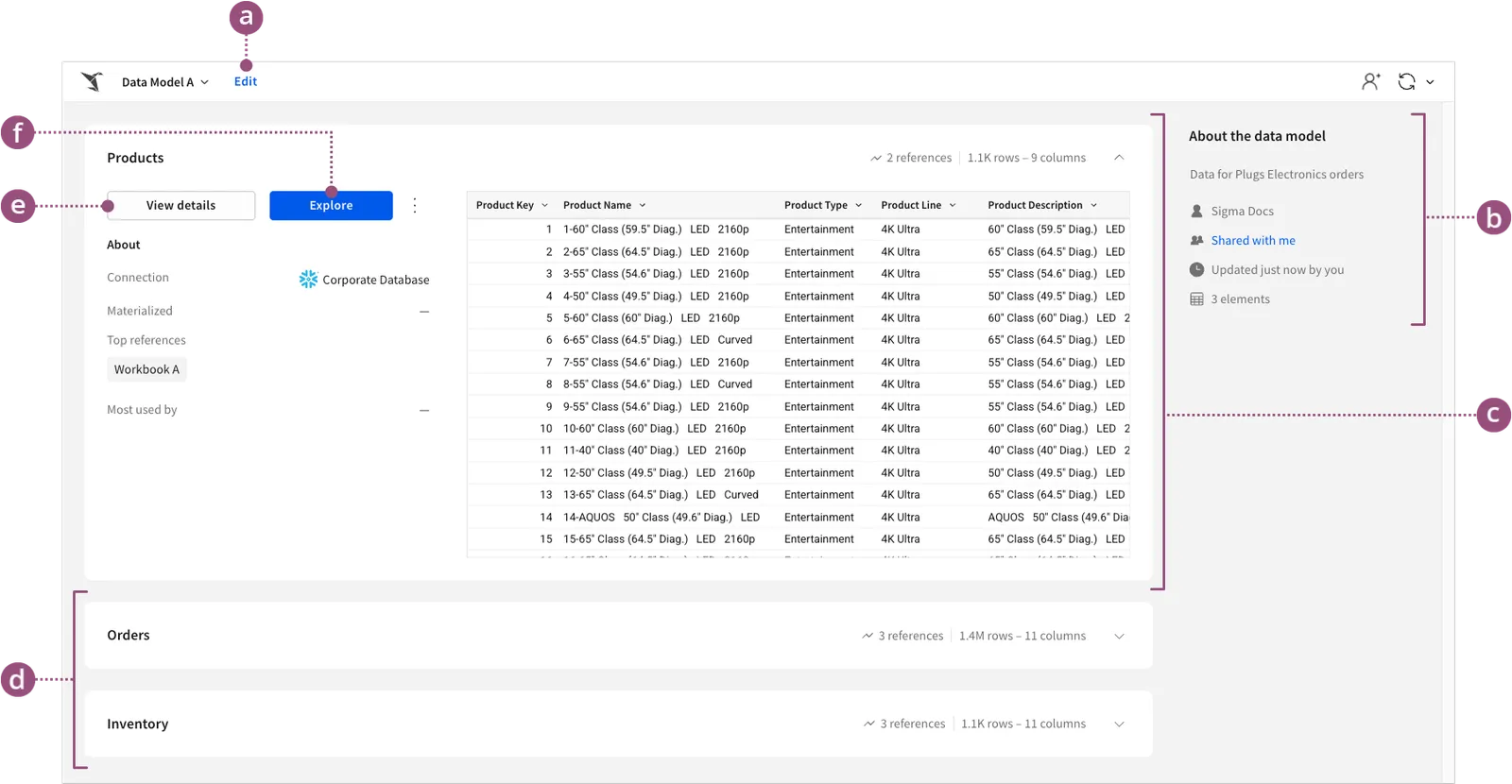This screenshot has height=784, width=1512.
Task: Open the Product Line column menu
Action: click(x=953, y=205)
